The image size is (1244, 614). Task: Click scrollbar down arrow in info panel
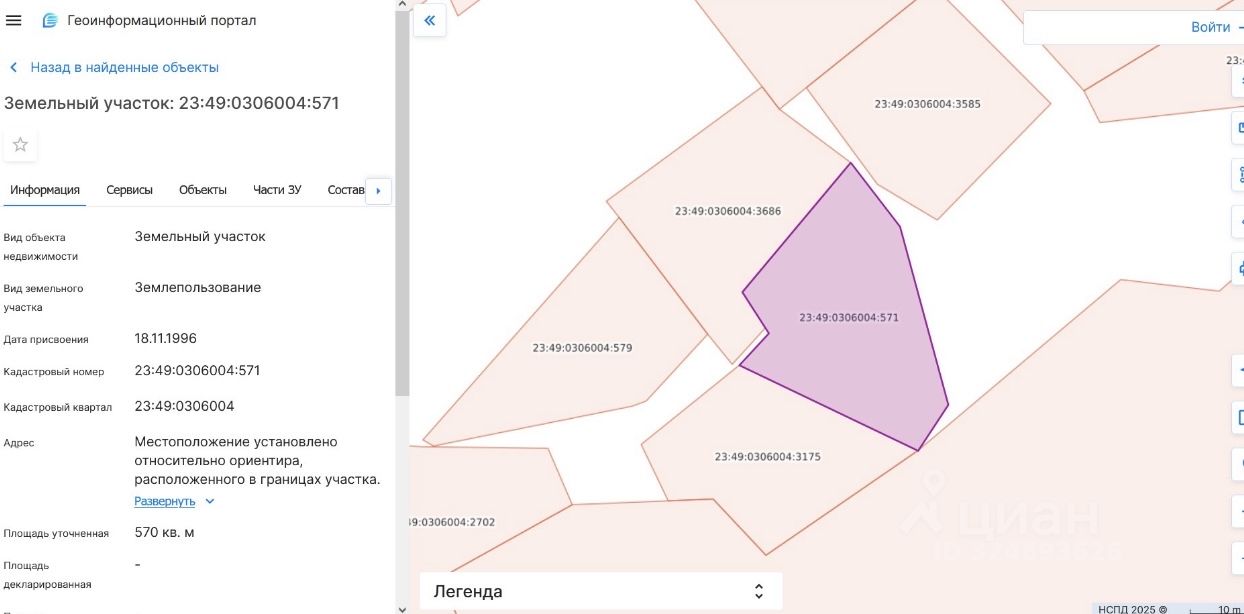pos(402,607)
